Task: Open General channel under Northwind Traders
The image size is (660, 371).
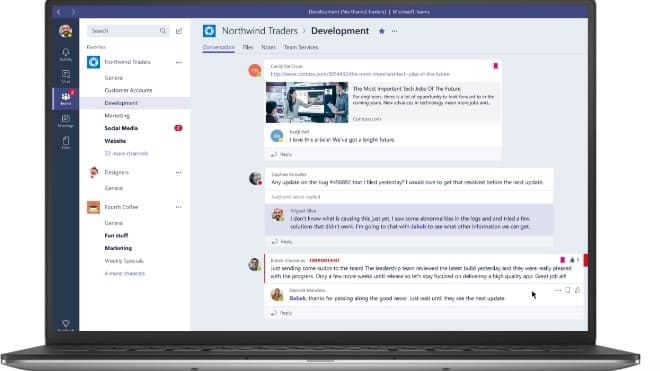Action: tap(114, 78)
